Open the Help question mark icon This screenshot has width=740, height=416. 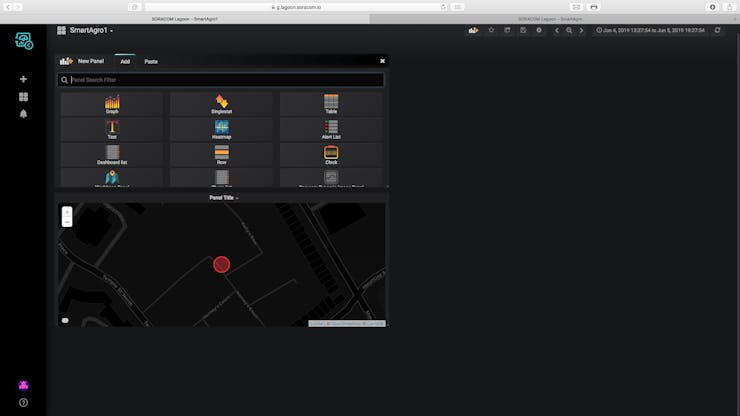point(23,403)
